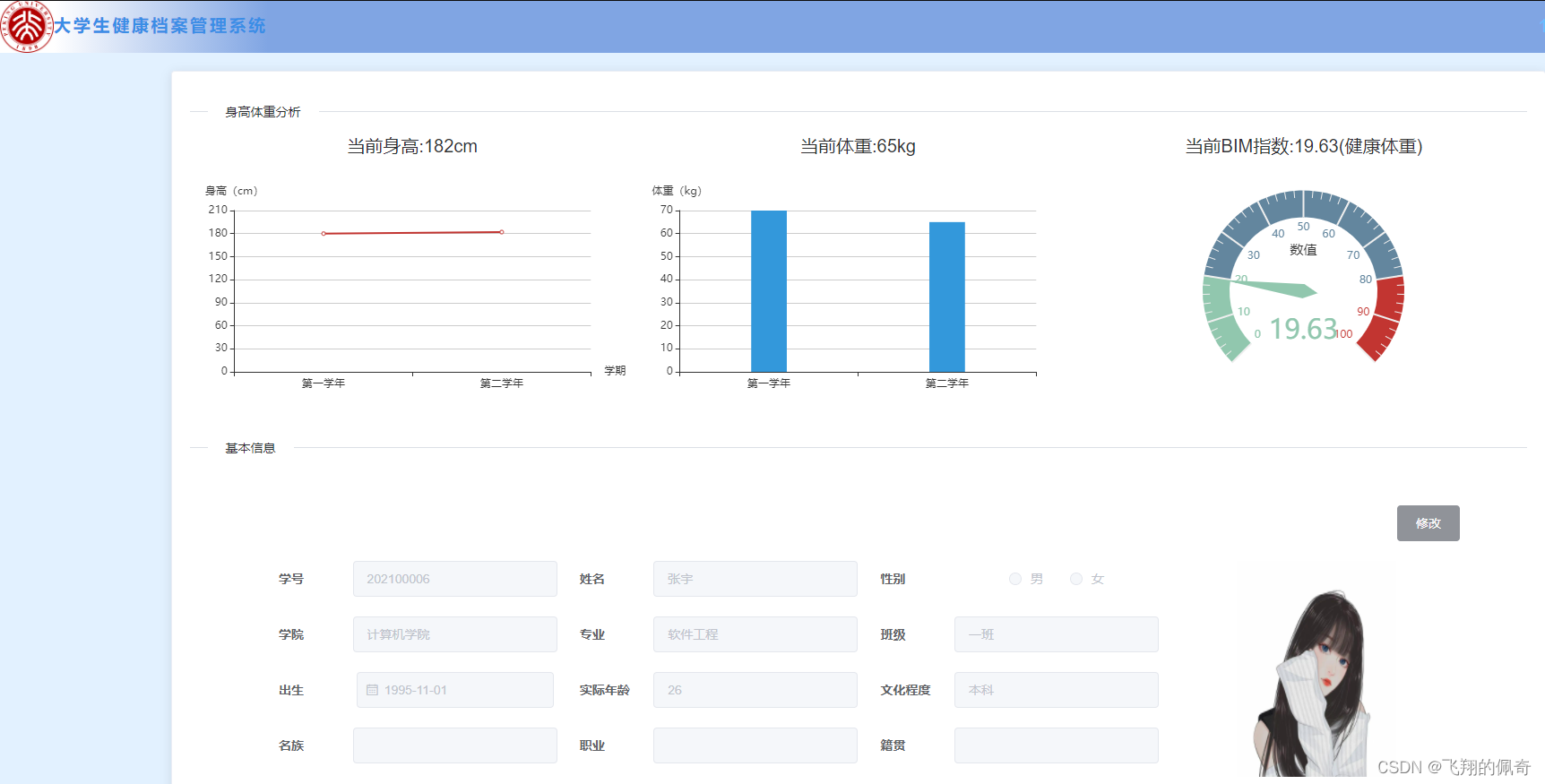1545x784 pixels.
Task: Click the 第二学年 weight bar
Action: pyautogui.click(x=947, y=297)
